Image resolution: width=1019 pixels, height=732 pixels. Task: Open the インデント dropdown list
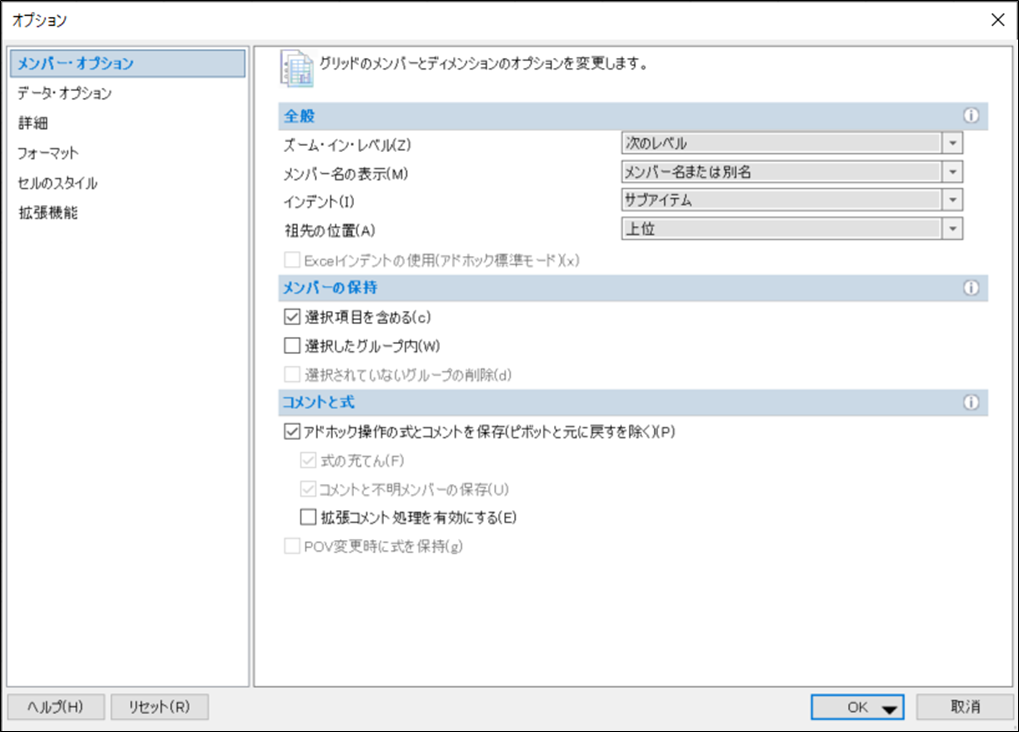click(953, 200)
